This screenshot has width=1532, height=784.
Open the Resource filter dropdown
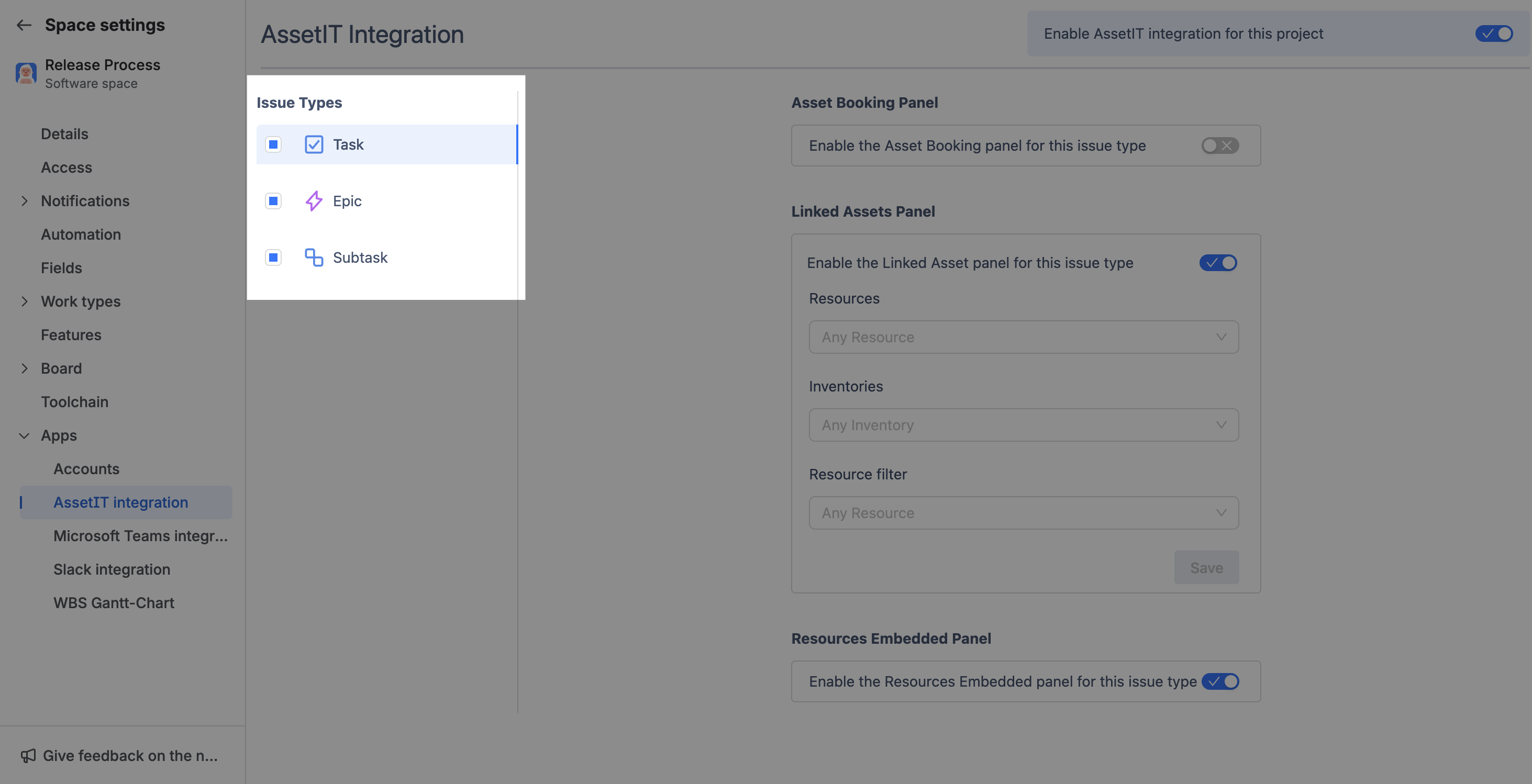pyautogui.click(x=1023, y=513)
